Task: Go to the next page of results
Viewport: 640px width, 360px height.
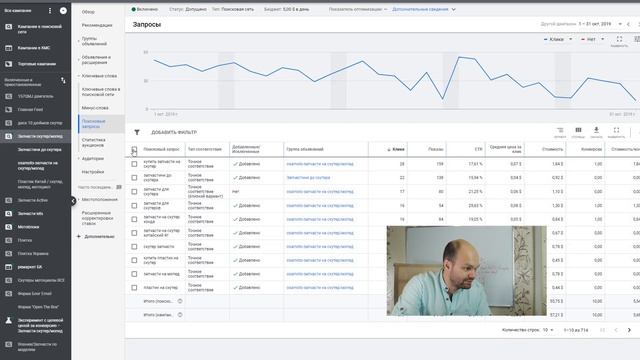Action: [629, 330]
